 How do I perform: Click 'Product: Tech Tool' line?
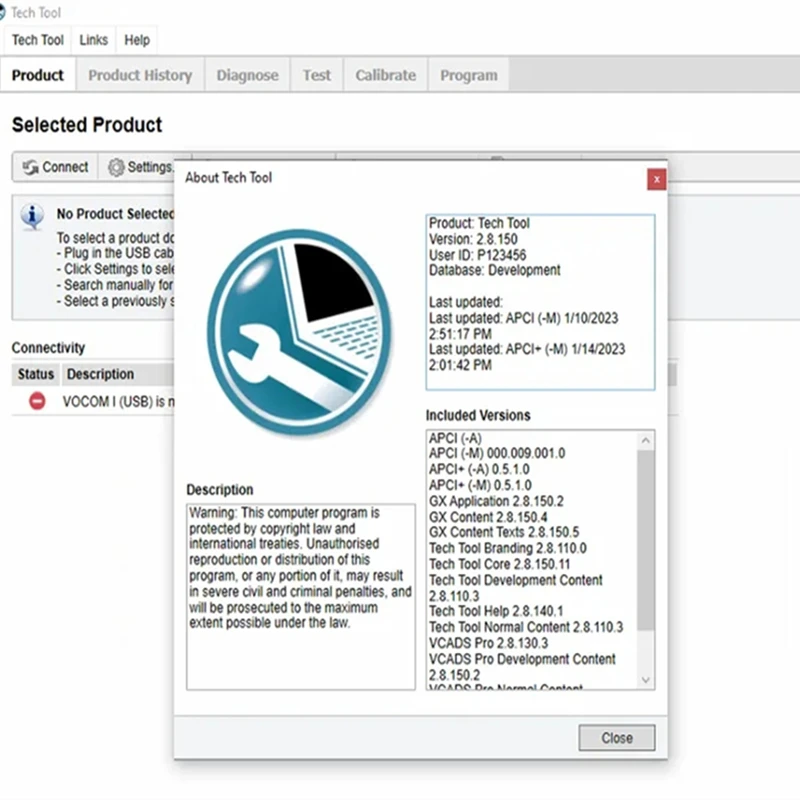(x=479, y=223)
